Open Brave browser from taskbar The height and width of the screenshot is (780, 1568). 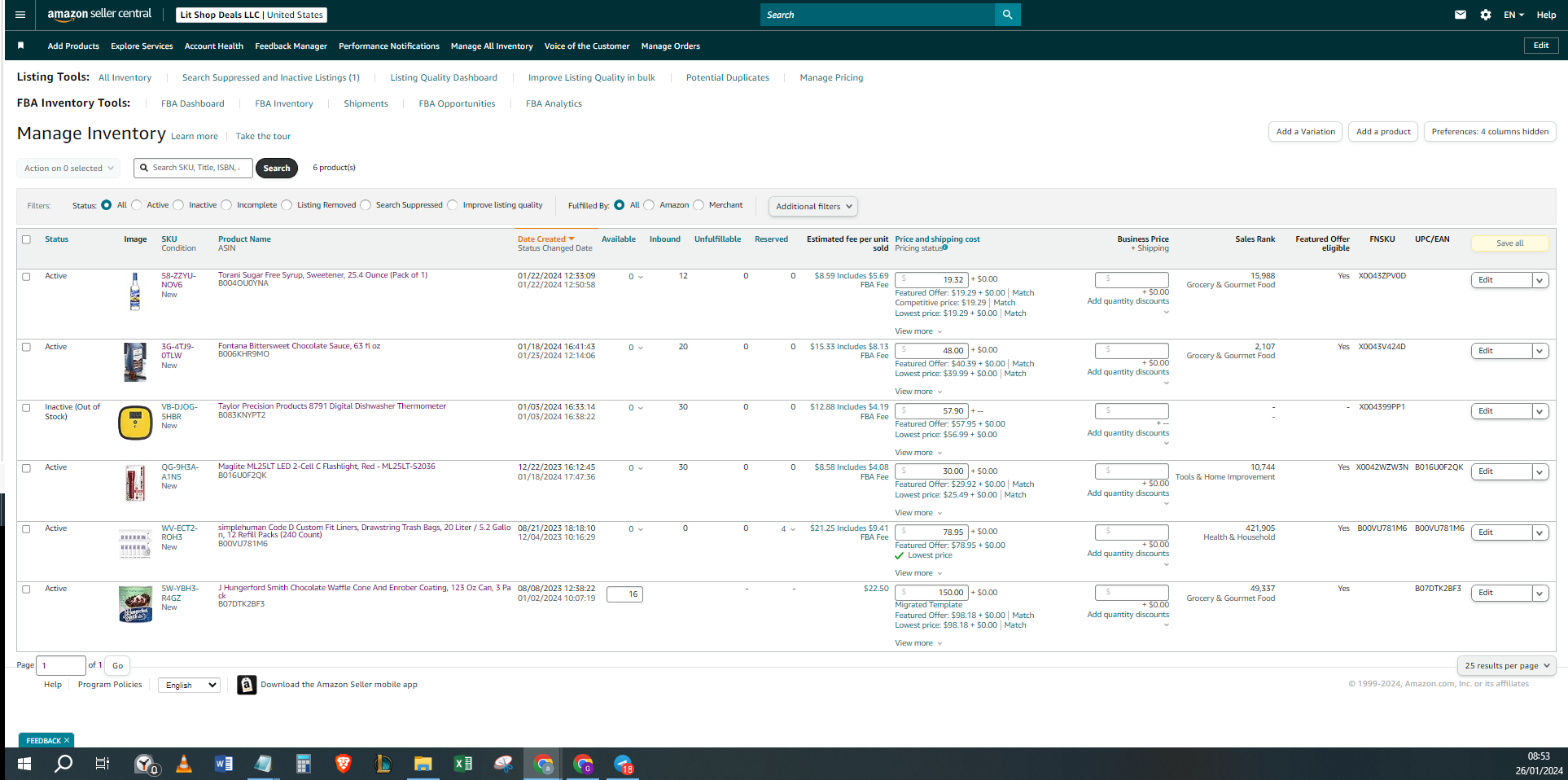[x=343, y=764]
